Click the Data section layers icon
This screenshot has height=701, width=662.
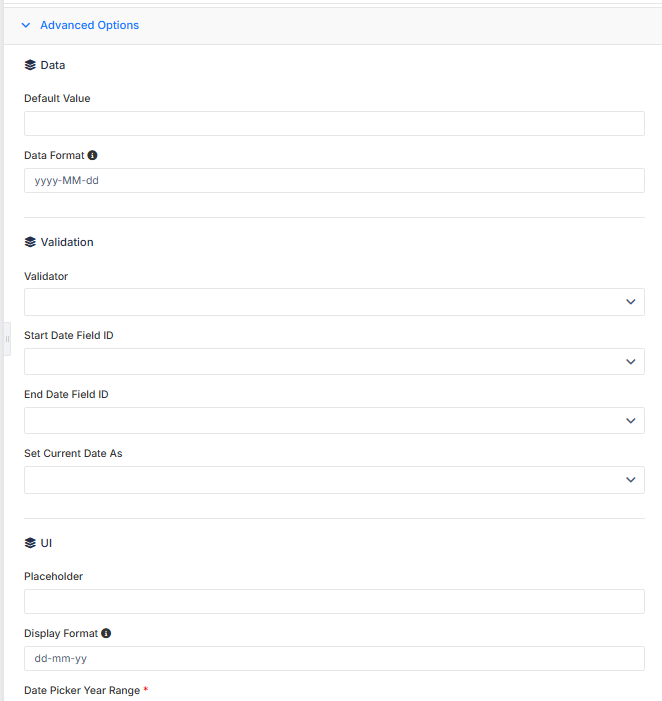[x=30, y=65]
